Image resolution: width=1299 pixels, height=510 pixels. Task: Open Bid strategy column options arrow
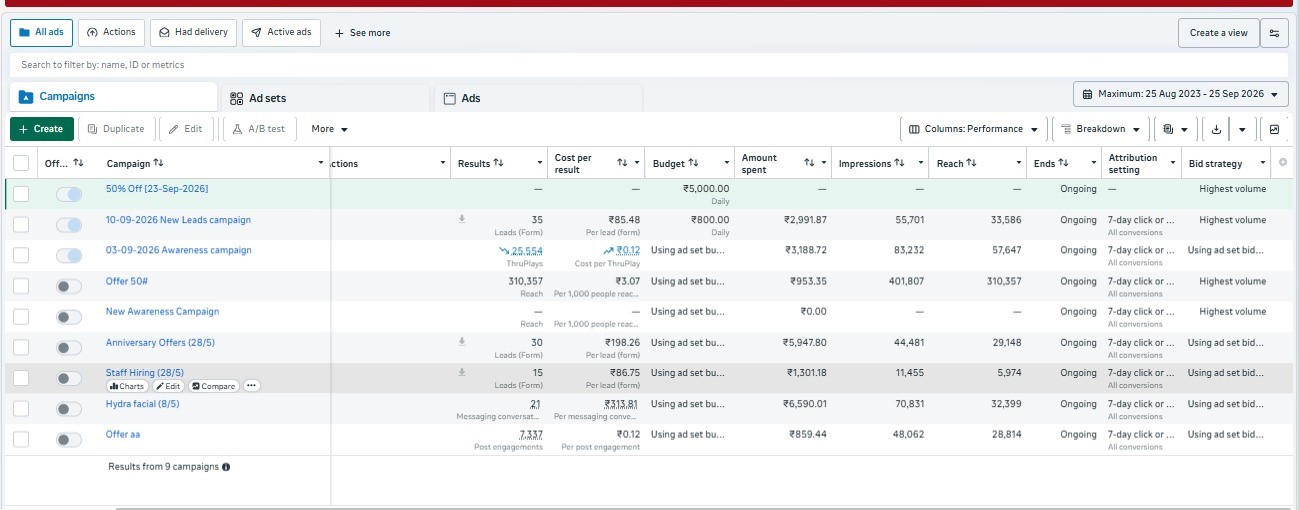[1263, 163]
